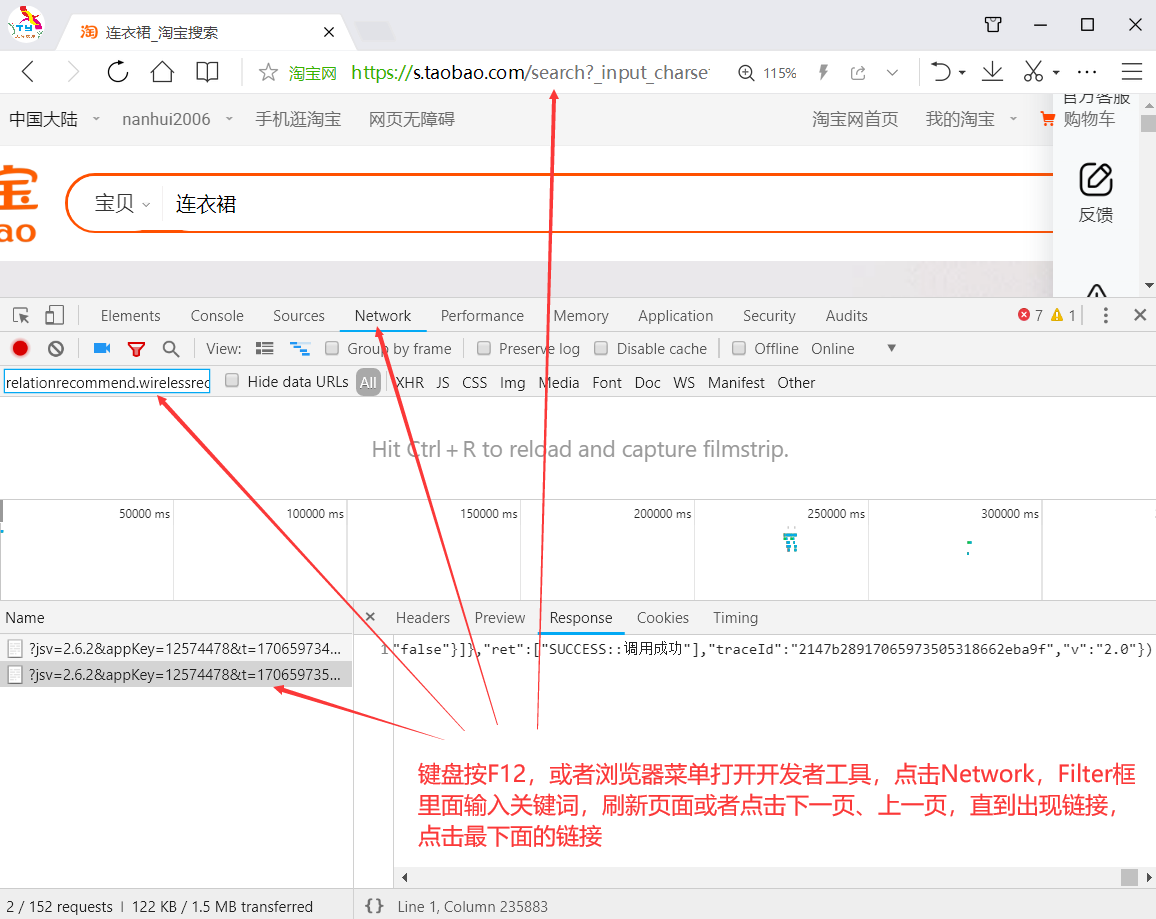Open the DevTools three-dot menu
Screen dimensions: 1156x919
(1105, 316)
